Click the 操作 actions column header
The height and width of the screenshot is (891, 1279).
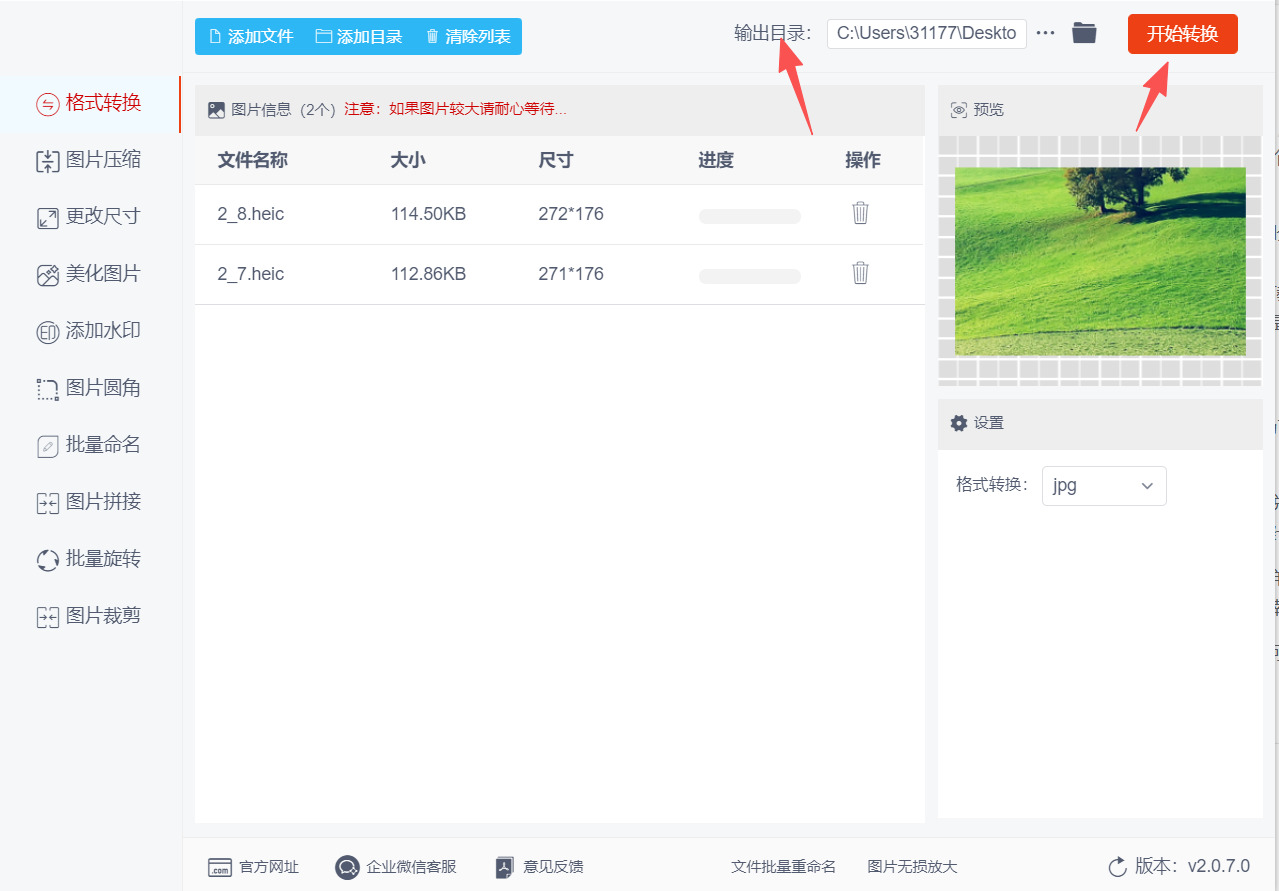point(863,161)
